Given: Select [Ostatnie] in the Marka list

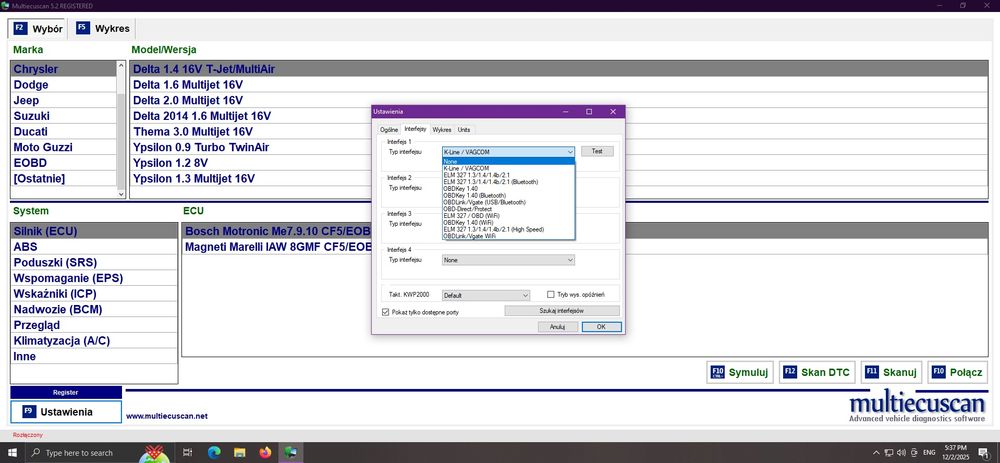Looking at the screenshot, I should click(x=63, y=179).
